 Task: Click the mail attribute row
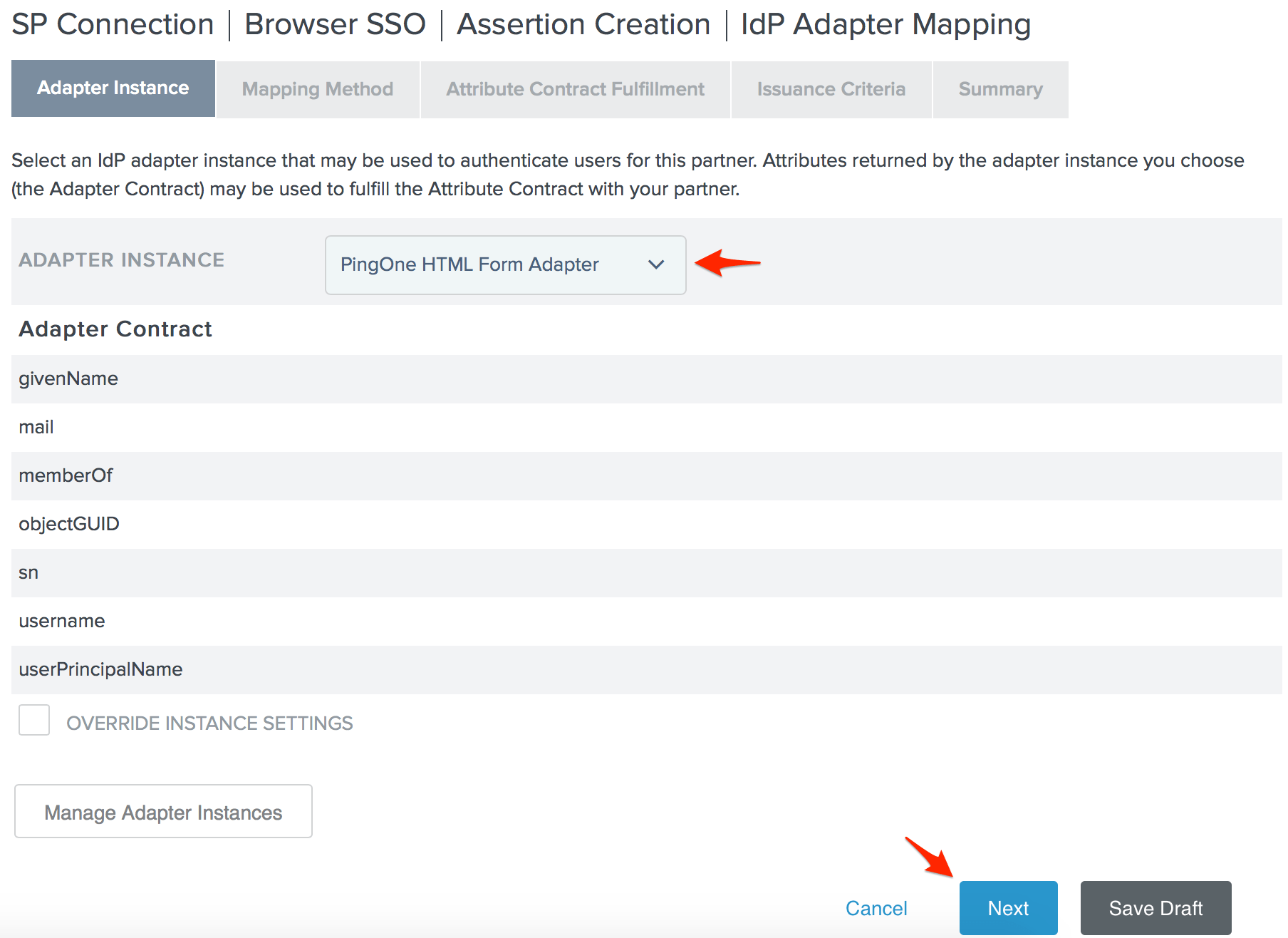point(36,427)
